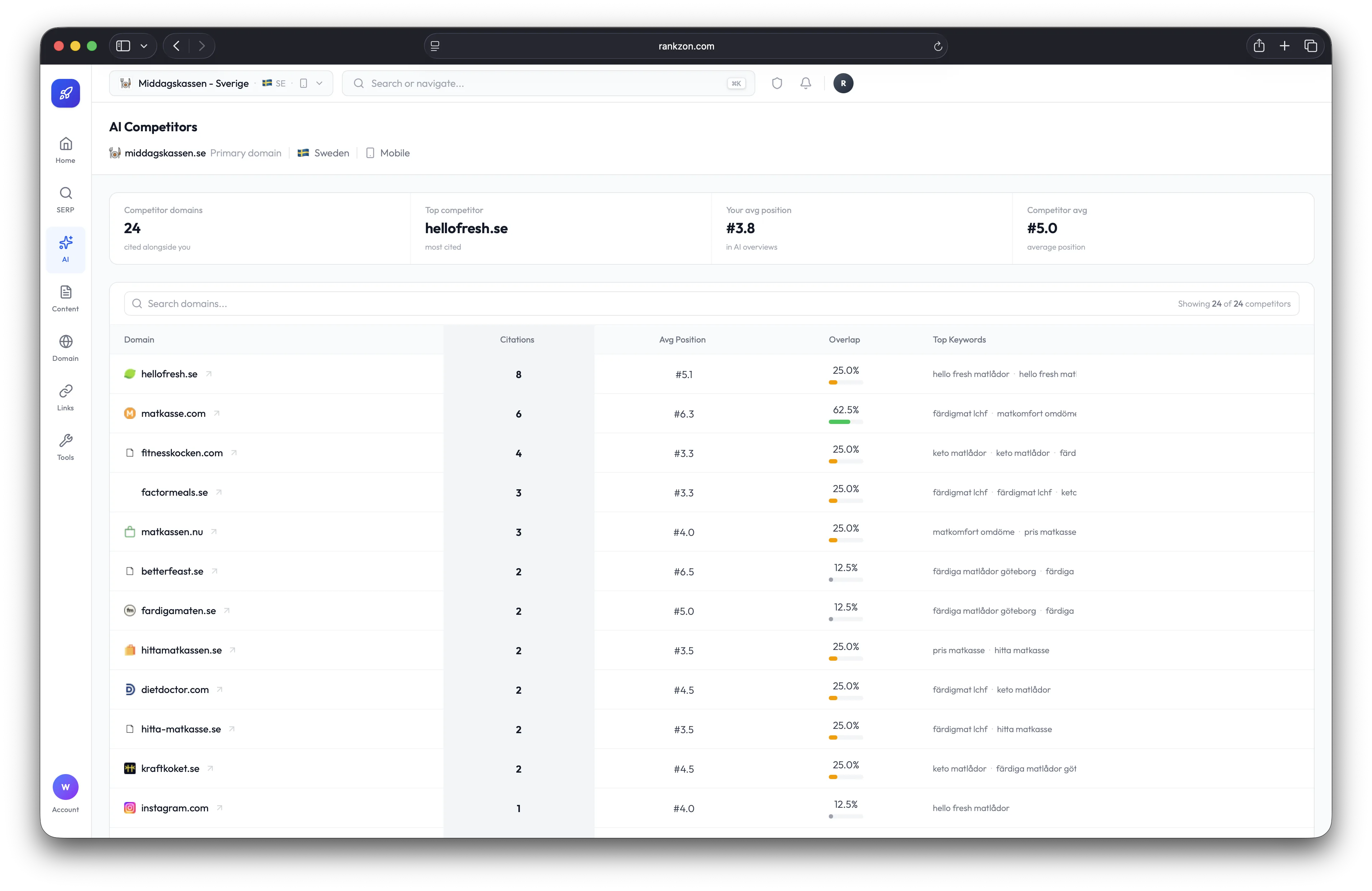Click the shield icon in the top bar

[x=777, y=84]
